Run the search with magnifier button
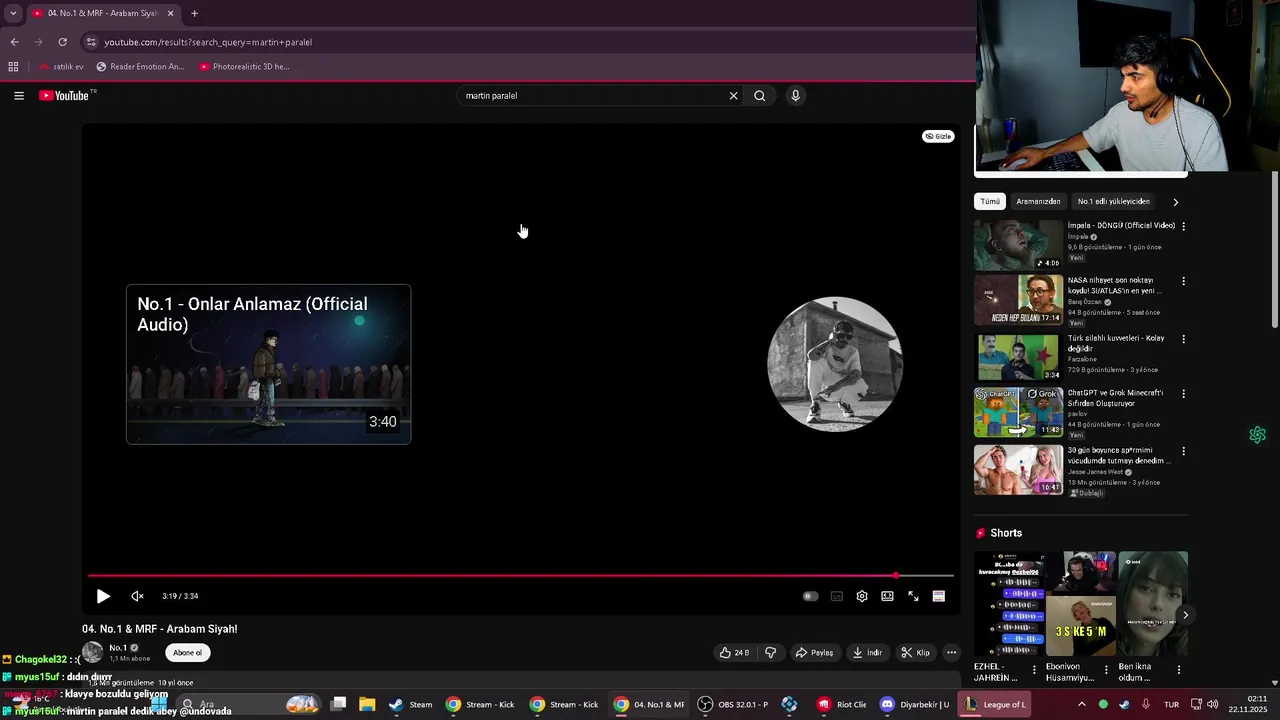This screenshot has height=720, width=1280. (x=760, y=96)
